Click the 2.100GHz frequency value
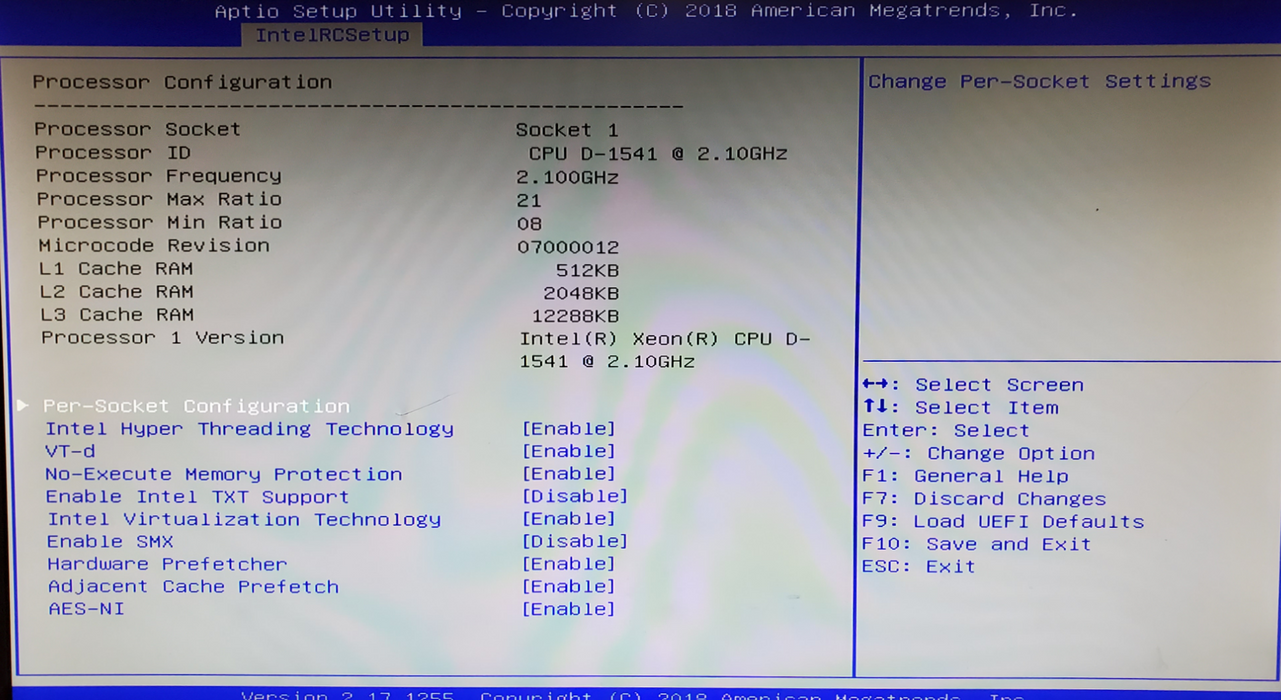Screen dimensions: 1281x700 (568, 178)
